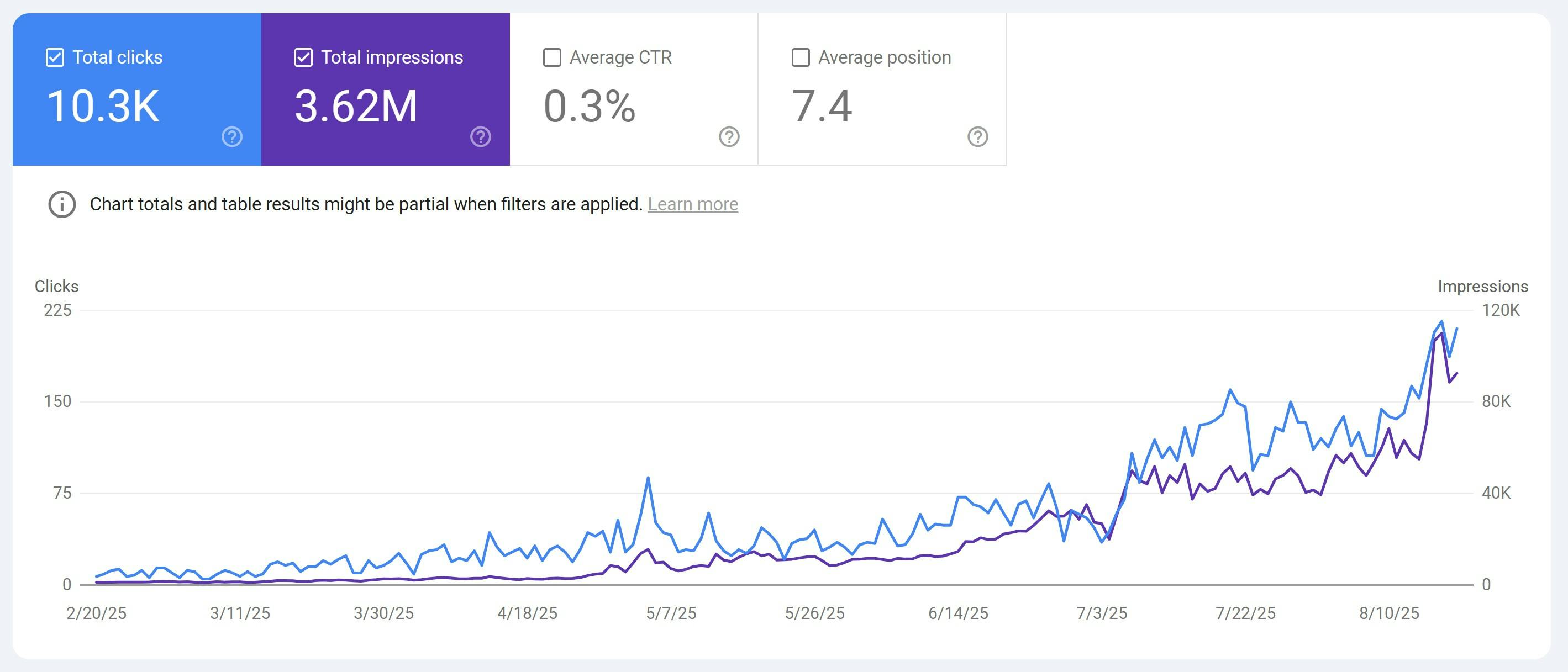Click the clicks peak near 5/7/25
The width and height of the screenshot is (1568, 672).
click(648, 478)
